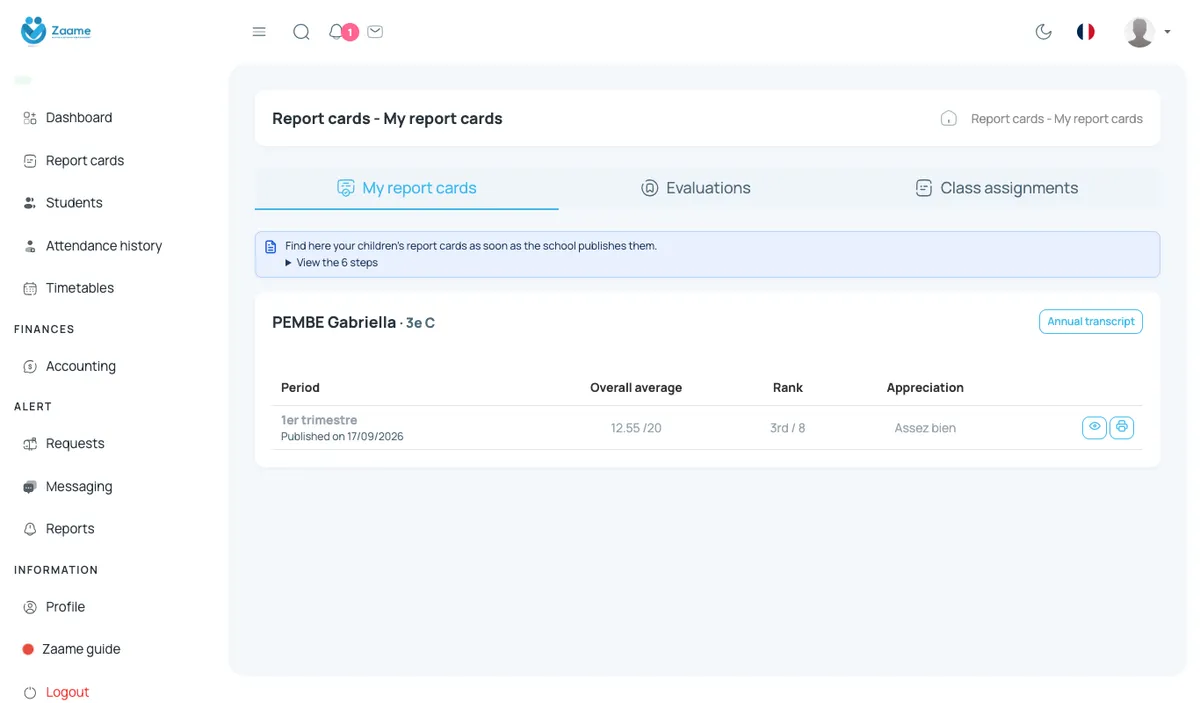The height and width of the screenshot is (703, 1200).
Task: Switch to the Evaluations tab
Action: click(696, 188)
